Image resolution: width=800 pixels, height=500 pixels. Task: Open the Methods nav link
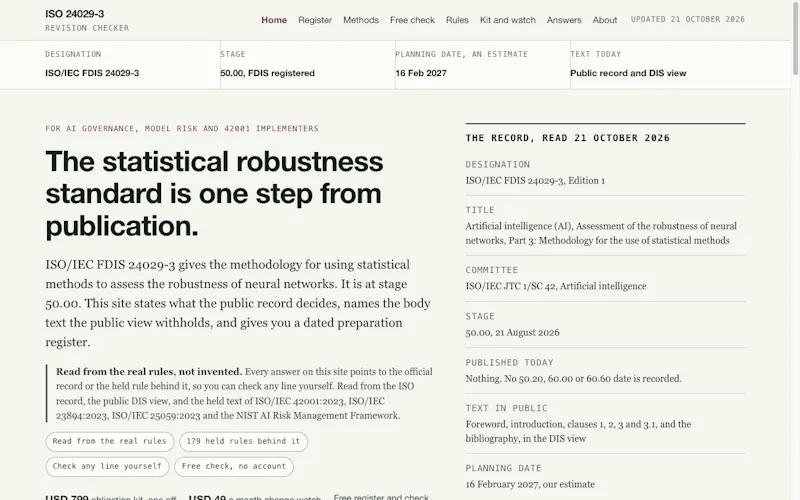[361, 20]
